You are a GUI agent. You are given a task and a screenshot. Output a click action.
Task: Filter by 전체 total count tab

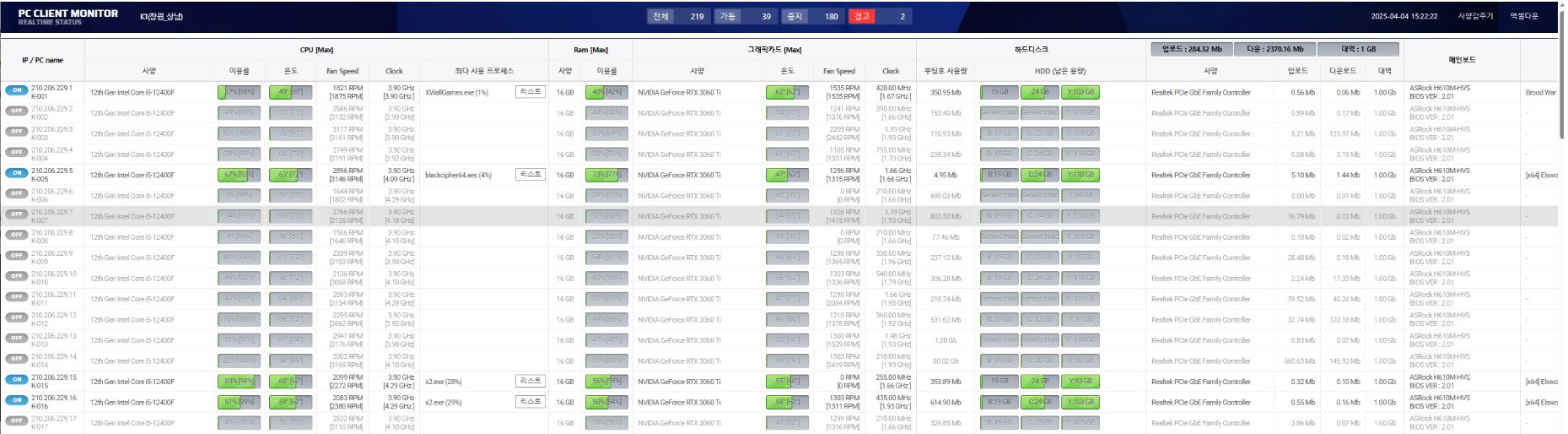(678, 16)
